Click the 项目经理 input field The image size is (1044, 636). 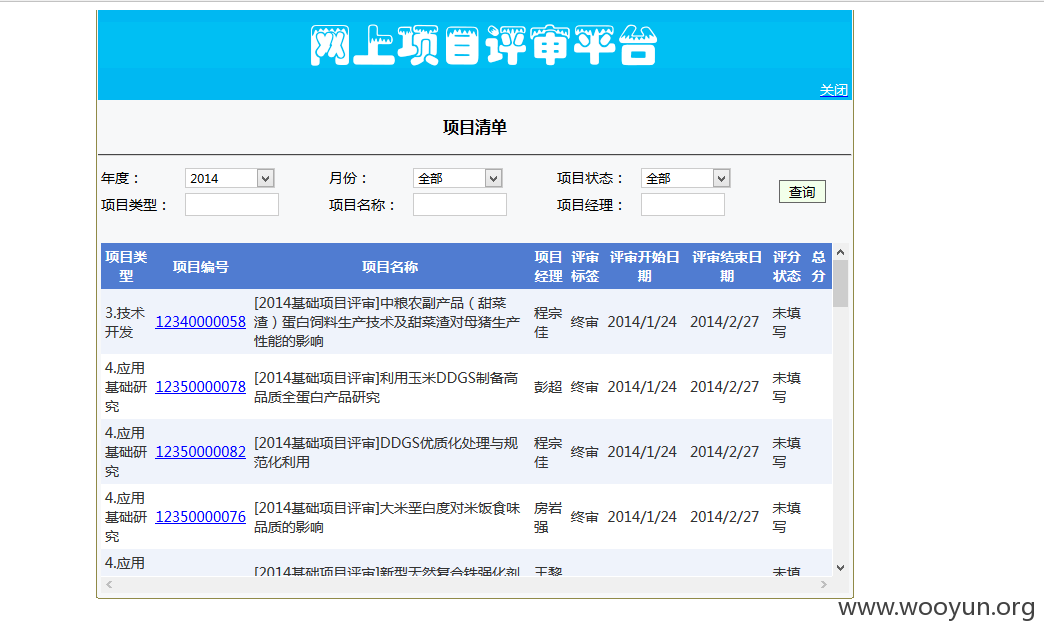682,204
